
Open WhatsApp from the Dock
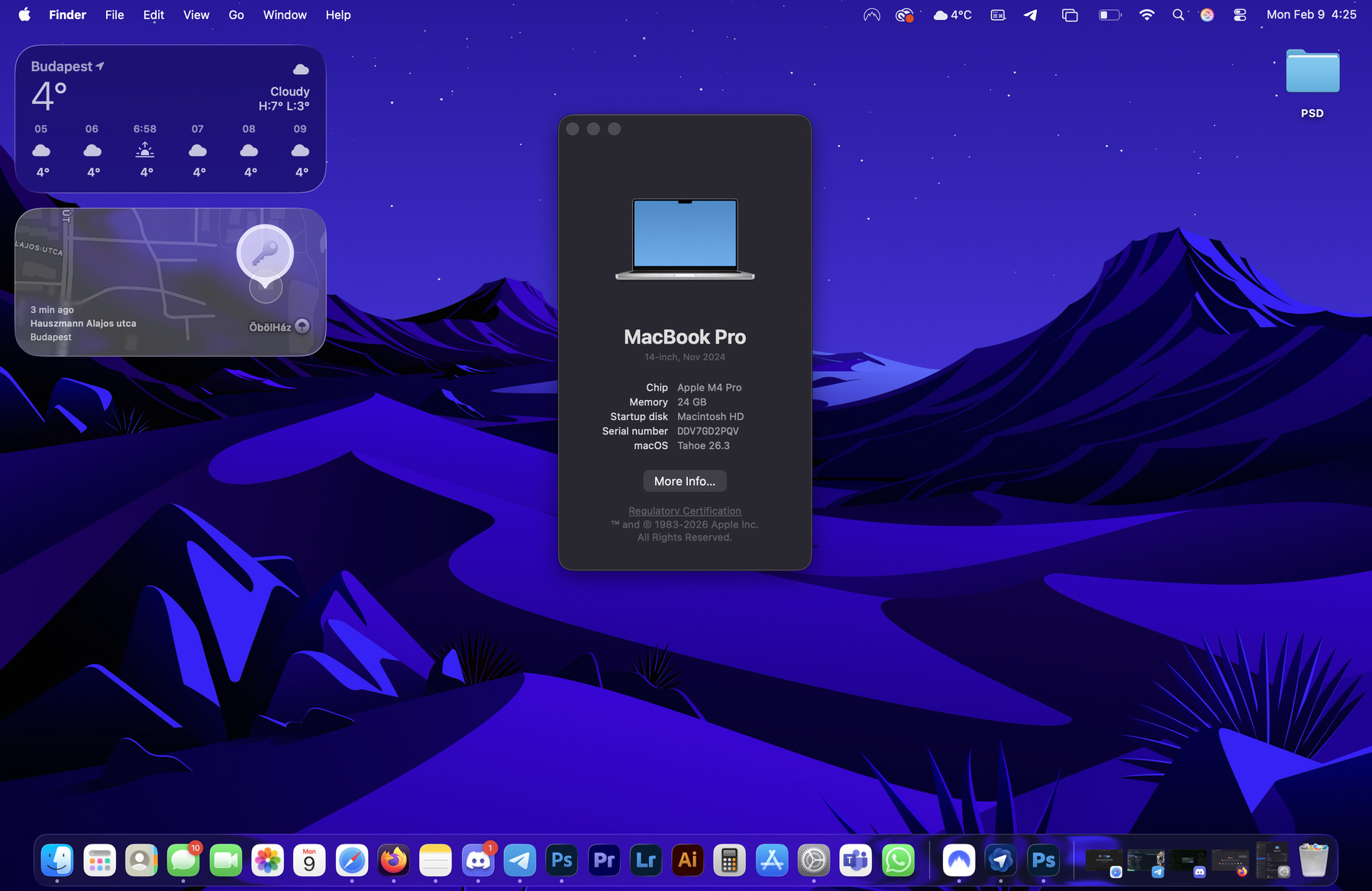pos(898,860)
